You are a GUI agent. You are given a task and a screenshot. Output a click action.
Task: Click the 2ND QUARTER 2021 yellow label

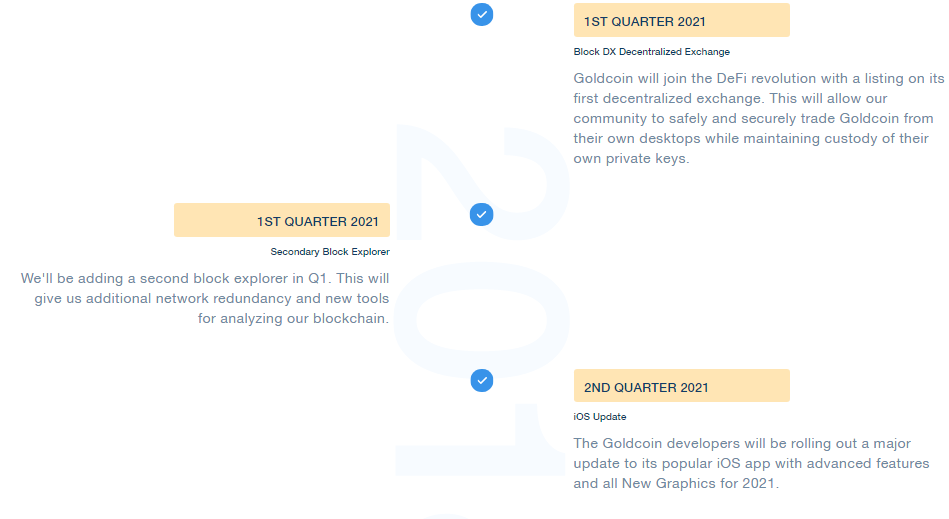pyautogui.click(x=681, y=386)
